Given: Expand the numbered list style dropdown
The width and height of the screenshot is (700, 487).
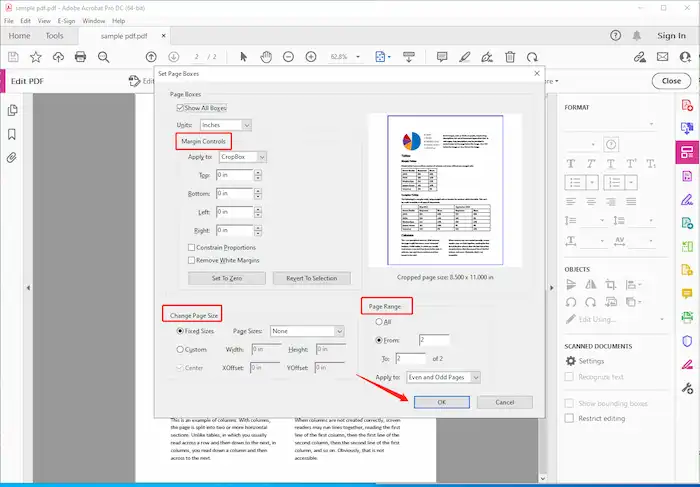Looking at the screenshot, I should (x=631, y=183).
